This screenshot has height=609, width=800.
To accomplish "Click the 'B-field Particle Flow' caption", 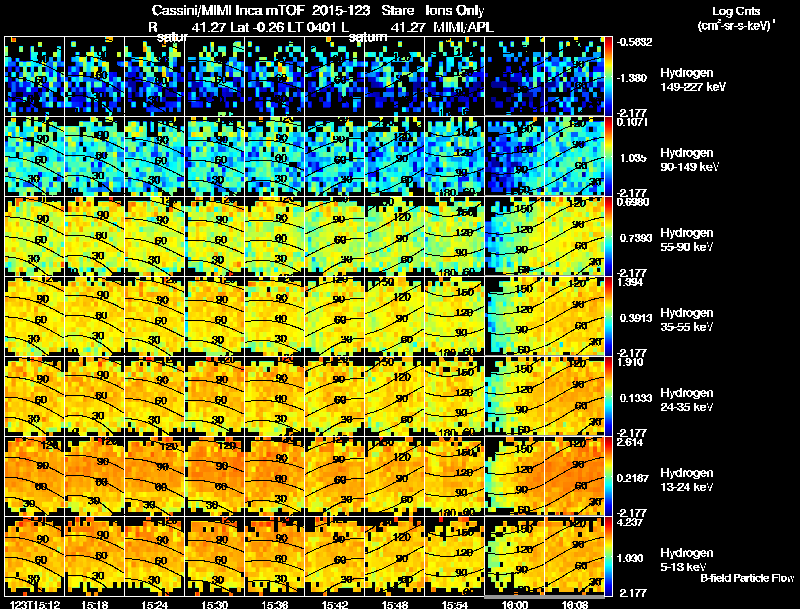I will tap(747, 578).
